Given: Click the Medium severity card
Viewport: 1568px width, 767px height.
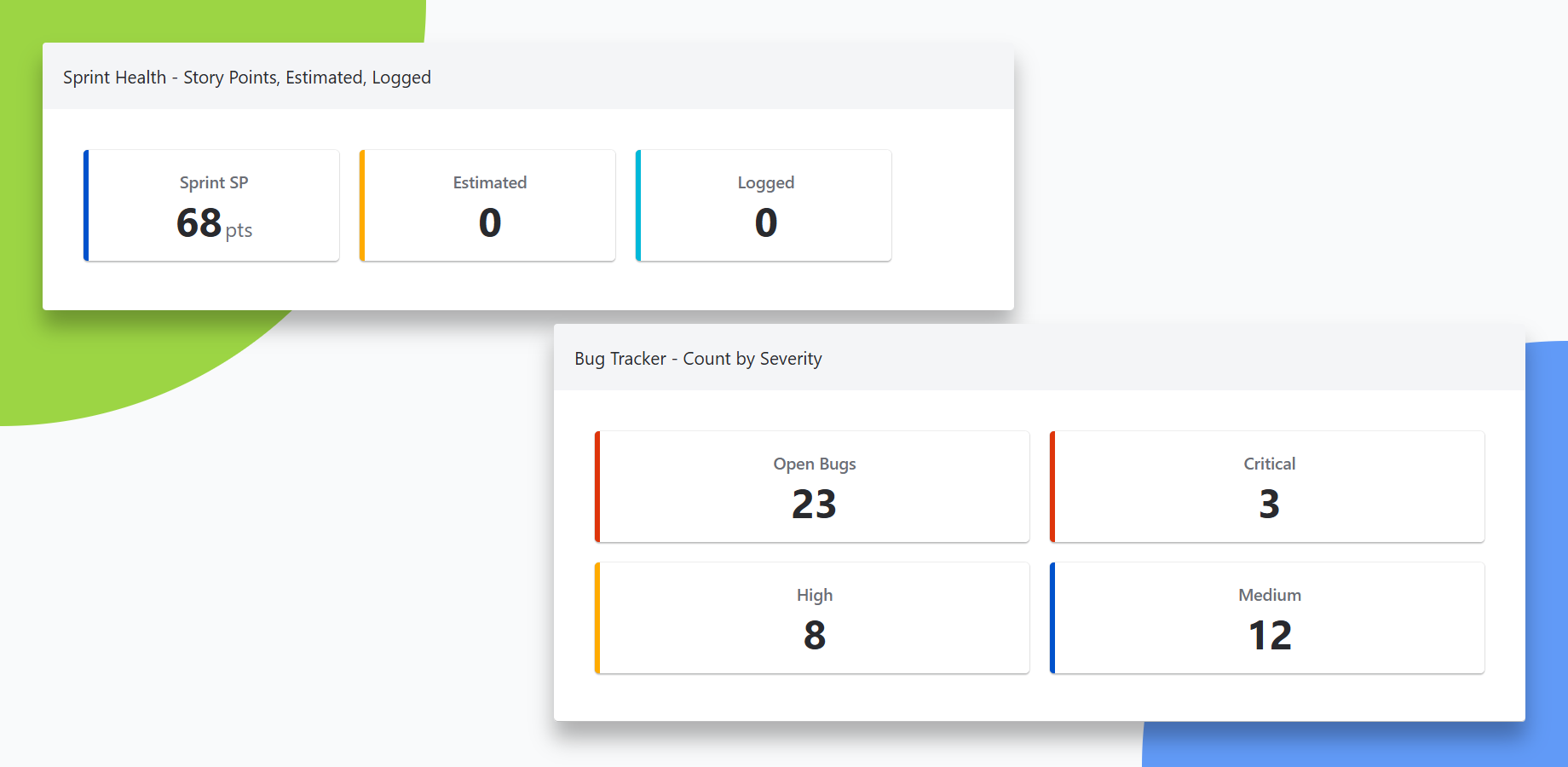Looking at the screenshot, I should tap(1267, 618).
